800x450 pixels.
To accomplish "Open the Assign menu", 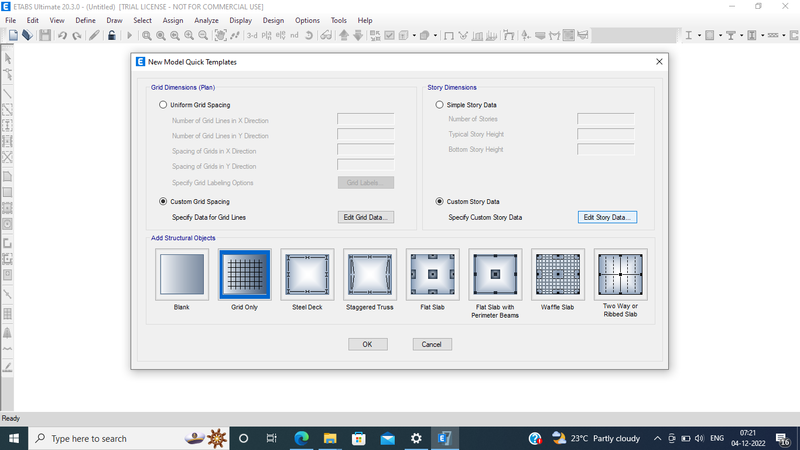I will coord(172,20).
